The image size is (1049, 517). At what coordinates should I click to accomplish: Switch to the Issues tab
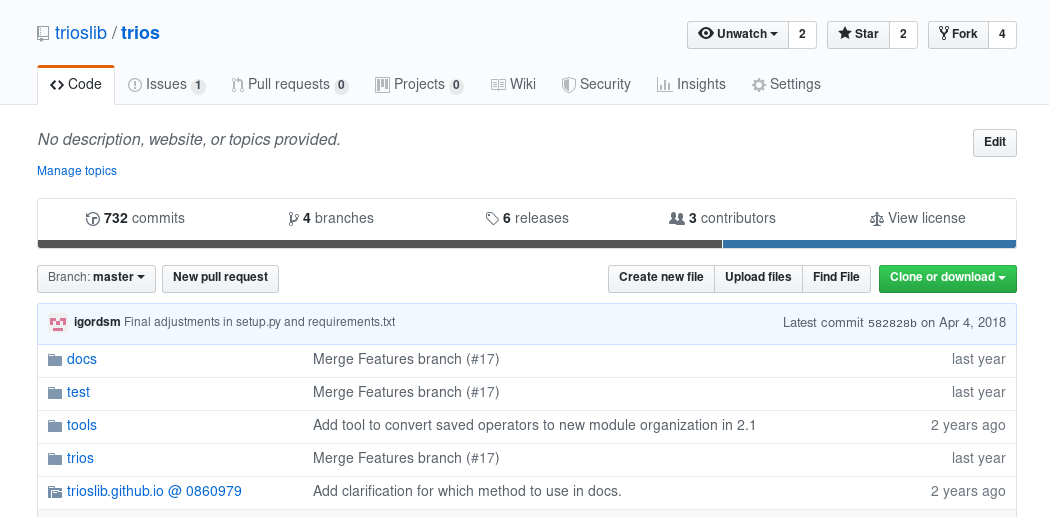pos(167,85)
